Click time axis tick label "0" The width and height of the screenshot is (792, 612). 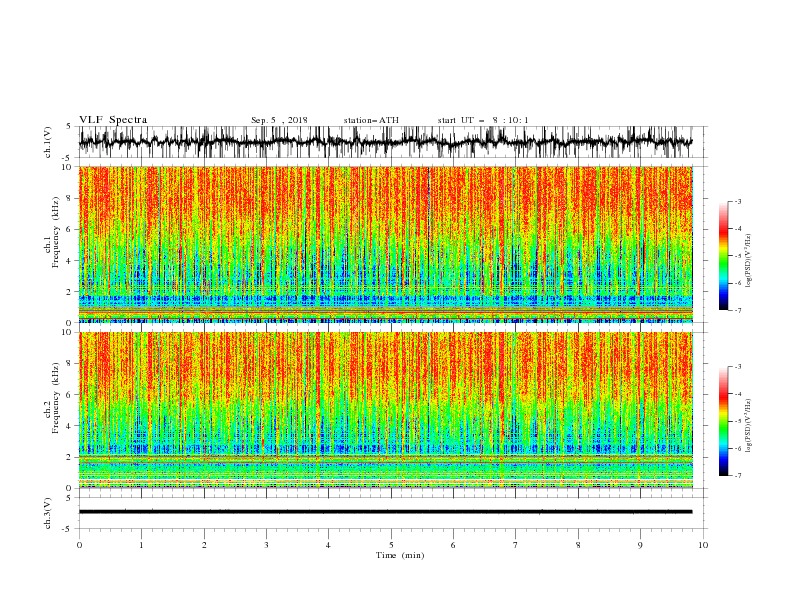79,545
